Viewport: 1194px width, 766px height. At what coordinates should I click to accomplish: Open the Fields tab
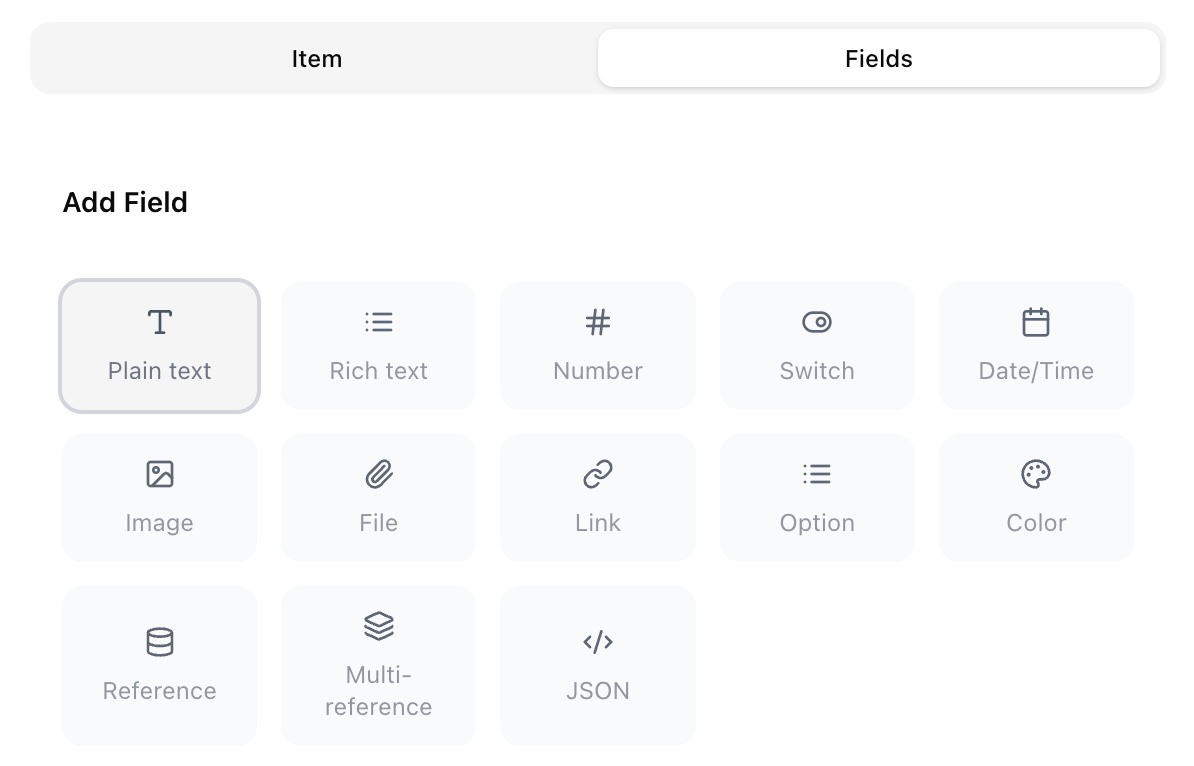tap(878, 58)
